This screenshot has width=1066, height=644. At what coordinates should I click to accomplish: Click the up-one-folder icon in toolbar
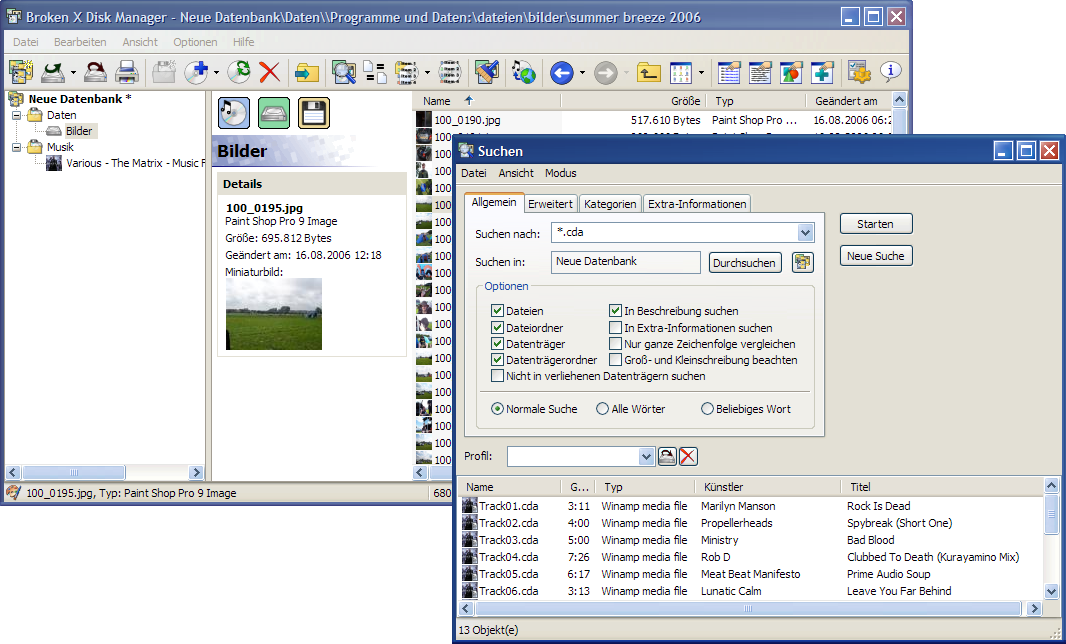click(x=649, y=72)
